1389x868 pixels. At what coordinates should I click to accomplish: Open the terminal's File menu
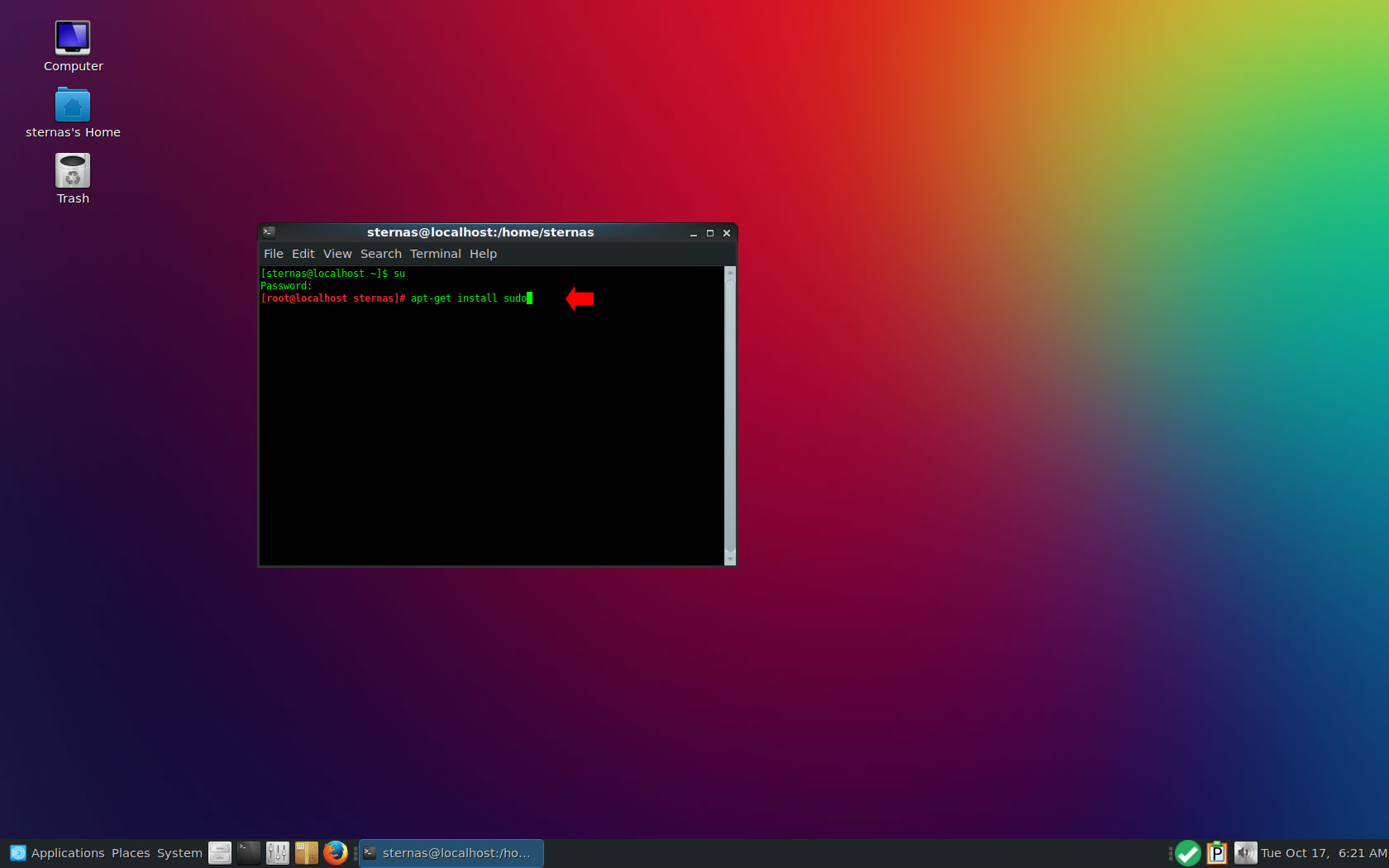273,254
